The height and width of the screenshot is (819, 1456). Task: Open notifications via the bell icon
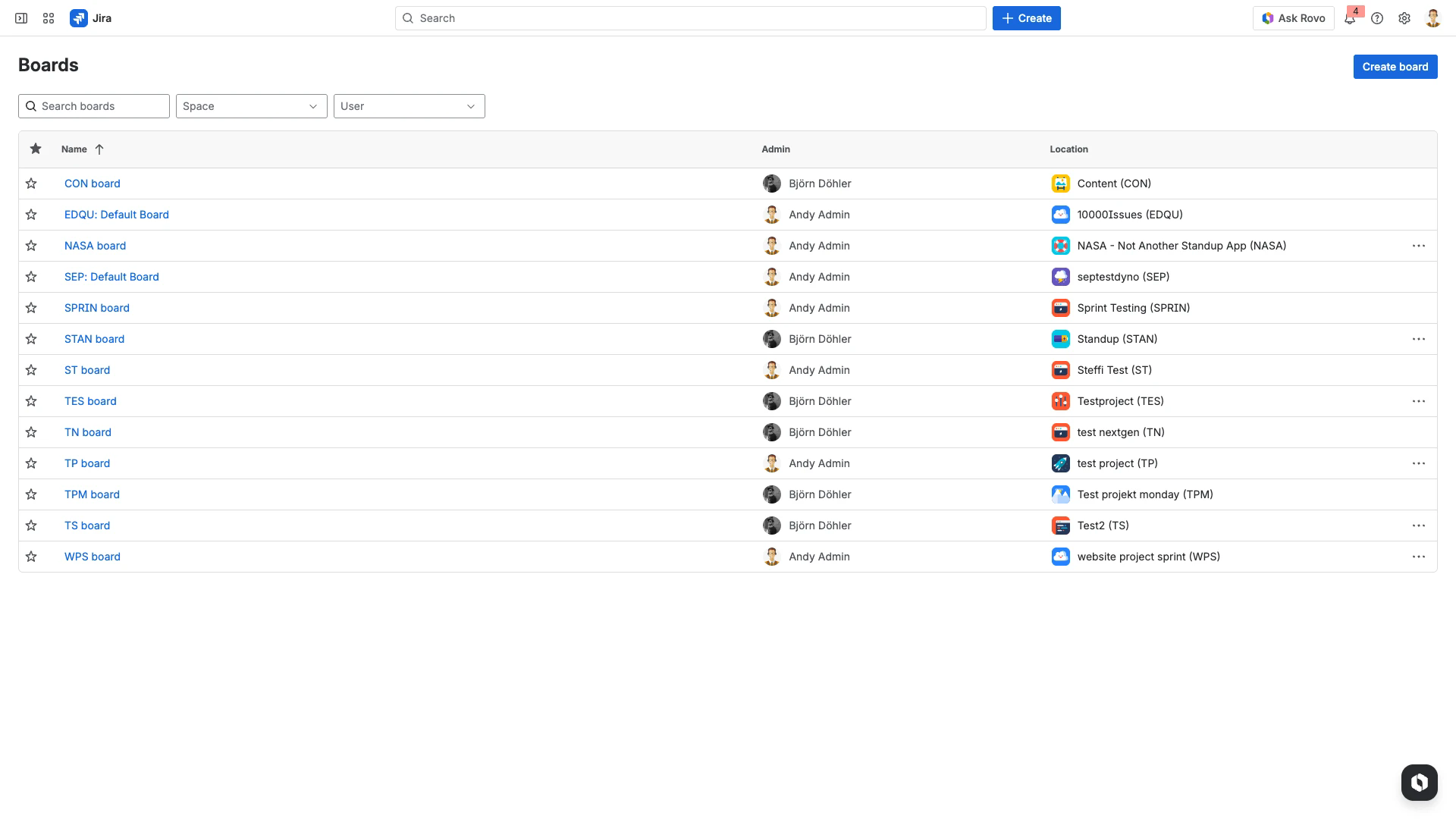pos(1350,17)
